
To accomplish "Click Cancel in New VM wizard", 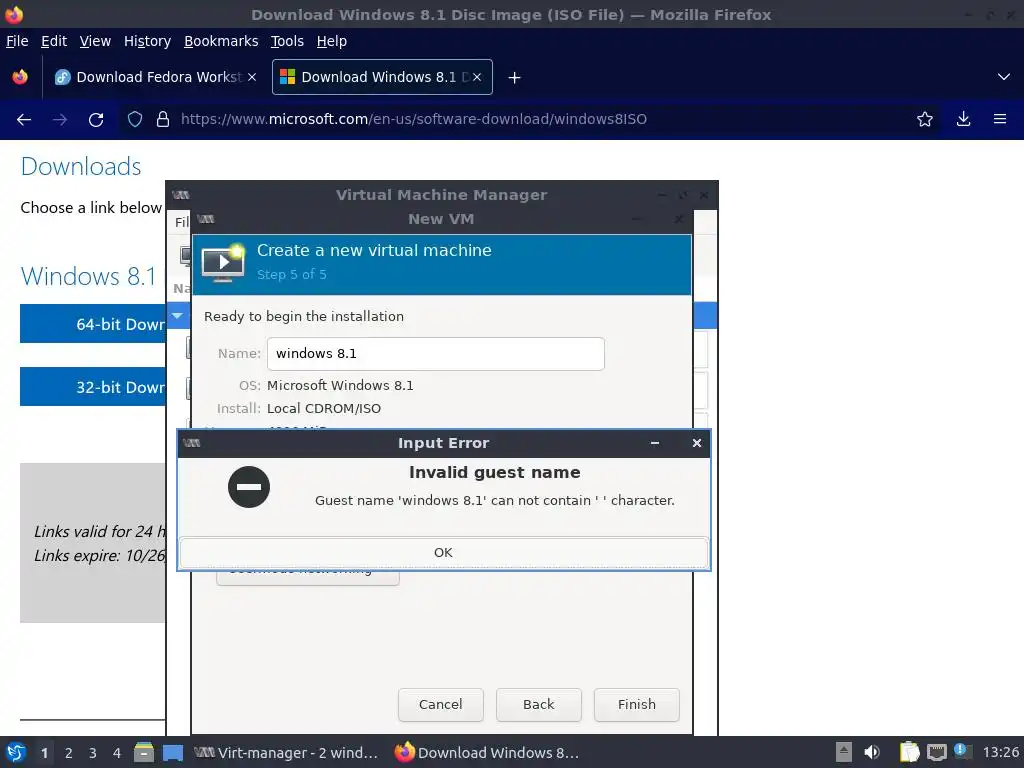I will pyautogui.click(x=441, y=705).
